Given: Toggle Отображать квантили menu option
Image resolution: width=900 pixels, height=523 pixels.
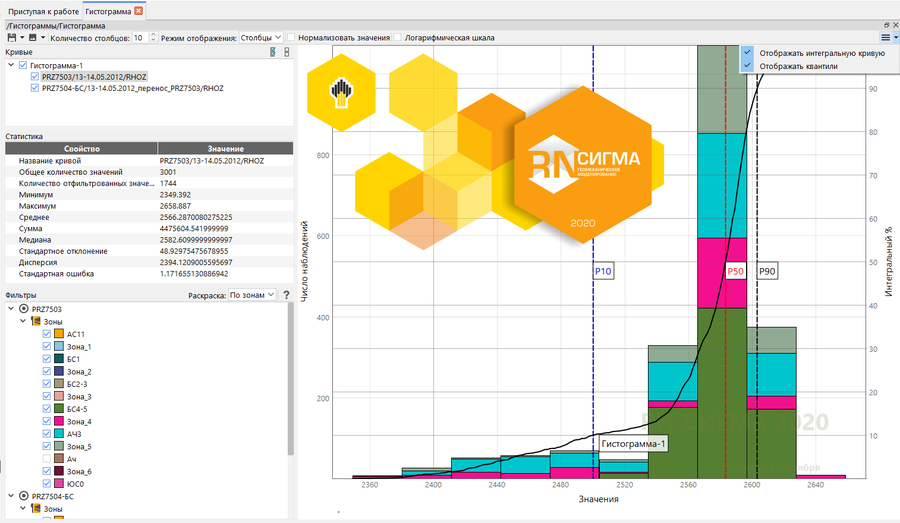Looking at the screenshot, I should (797, 66).
